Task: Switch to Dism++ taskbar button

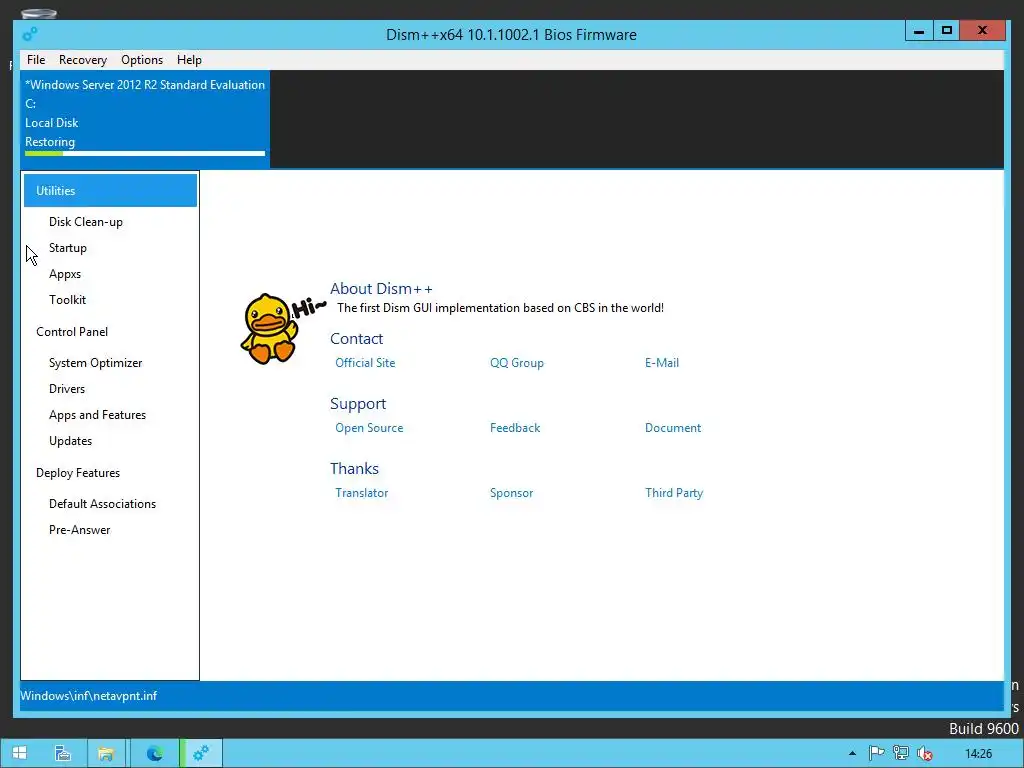Action: [x=201, y=753]
